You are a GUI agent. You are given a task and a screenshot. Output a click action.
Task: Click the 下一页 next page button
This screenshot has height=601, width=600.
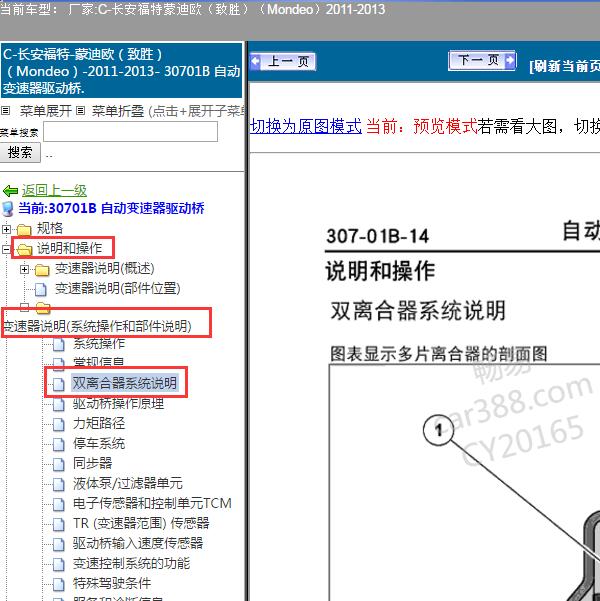coord(482,60)
